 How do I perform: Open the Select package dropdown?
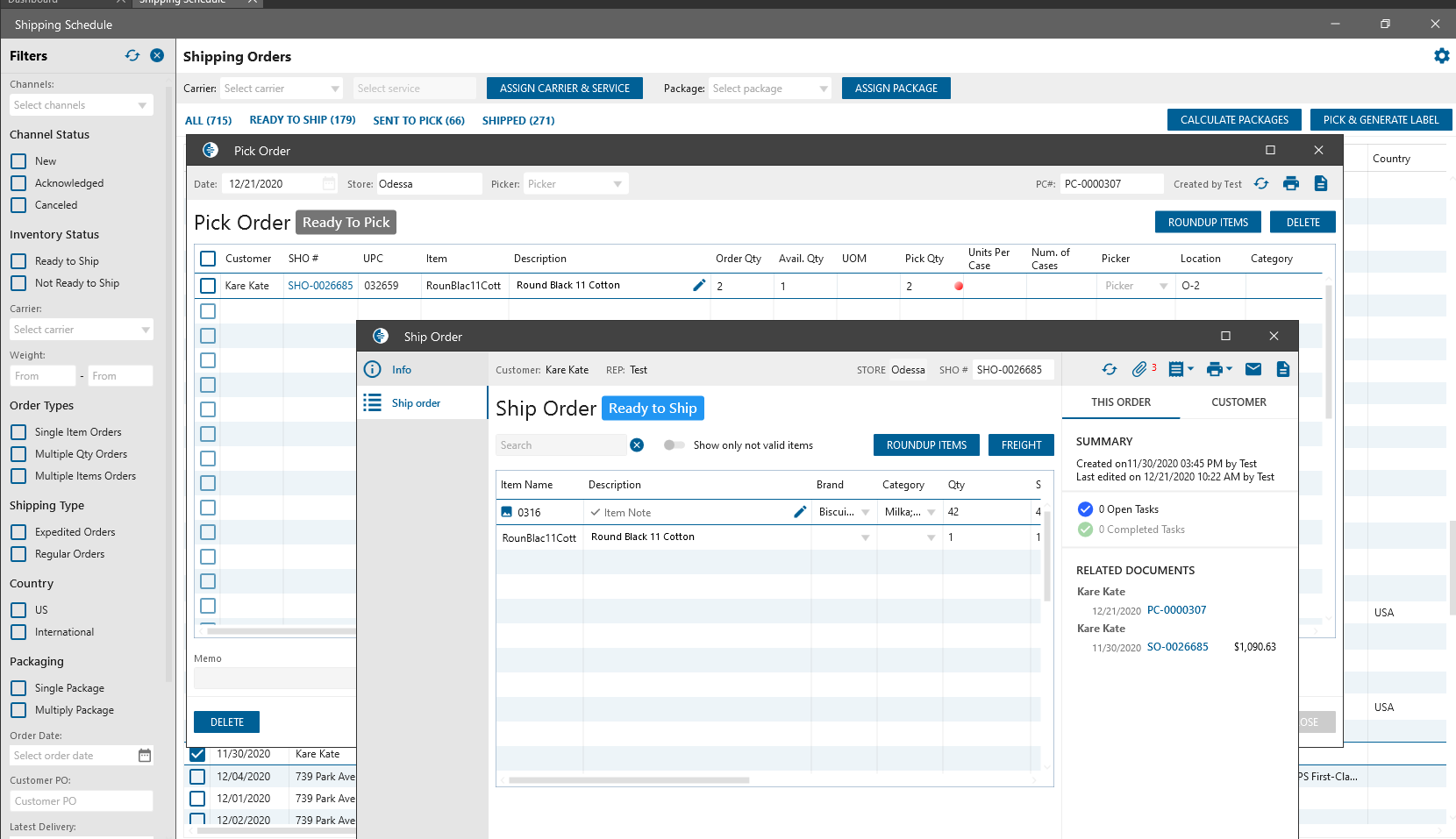pos(769,89)
